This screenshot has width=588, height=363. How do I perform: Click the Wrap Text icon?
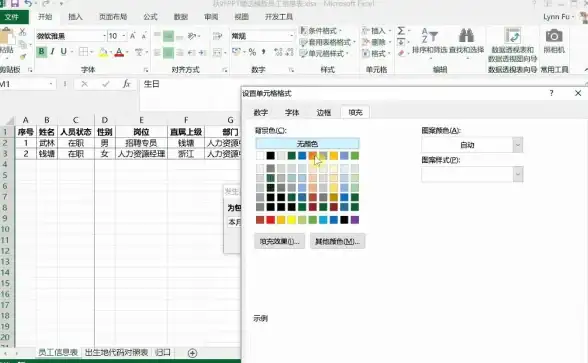218,36
